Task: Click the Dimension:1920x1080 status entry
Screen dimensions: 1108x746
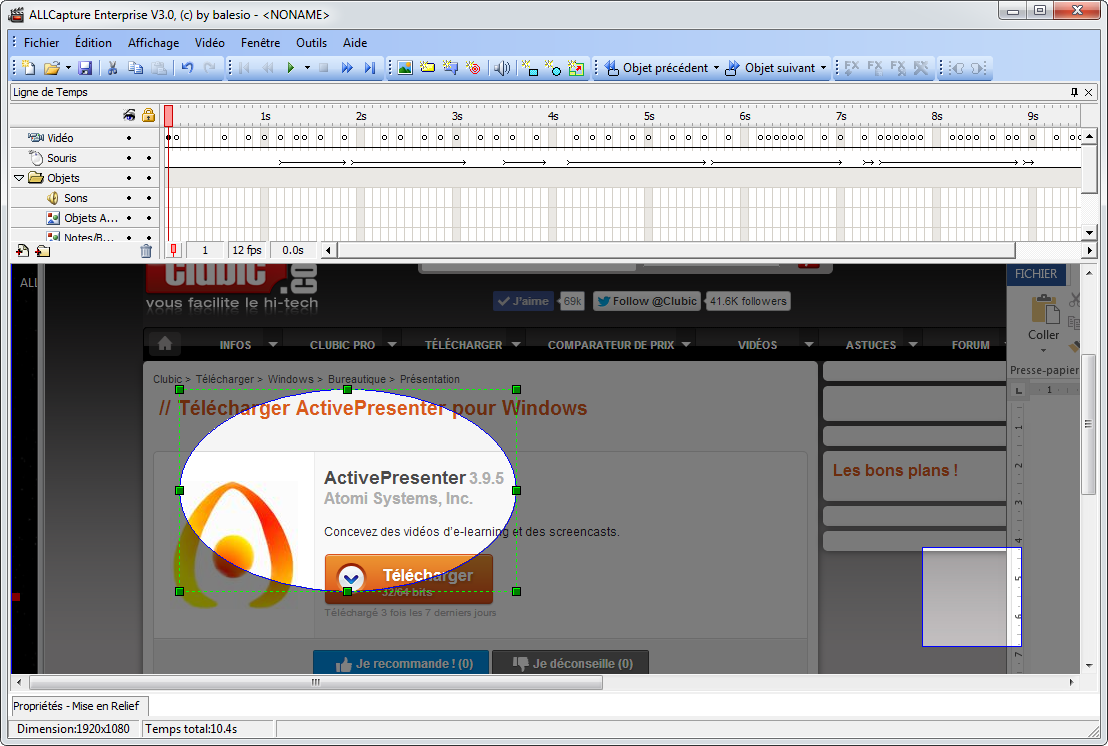Action: pos(73,728)
